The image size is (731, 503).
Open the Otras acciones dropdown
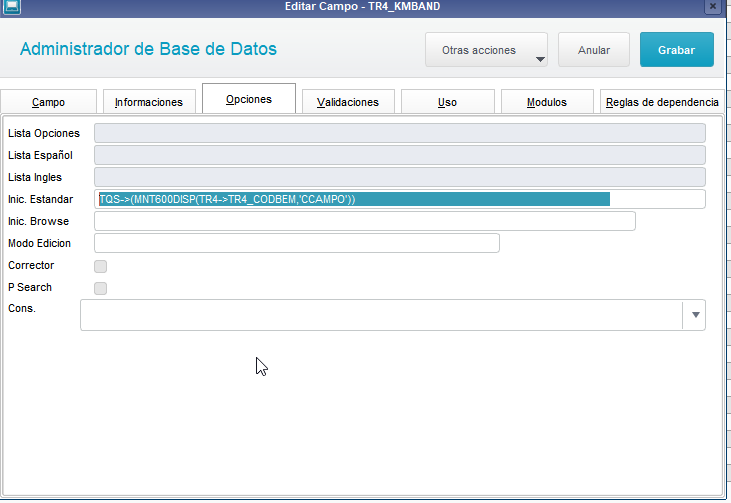tap(486, 50)
